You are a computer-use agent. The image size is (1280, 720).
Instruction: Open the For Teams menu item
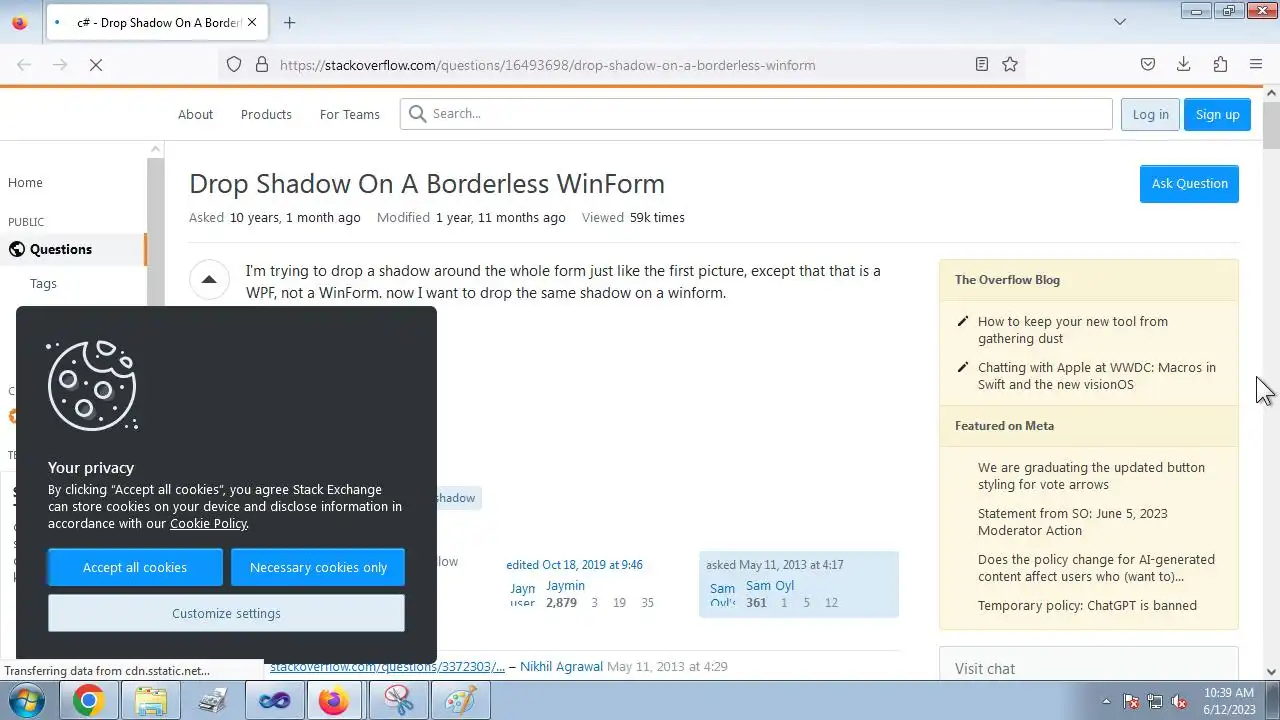[349, 114]
